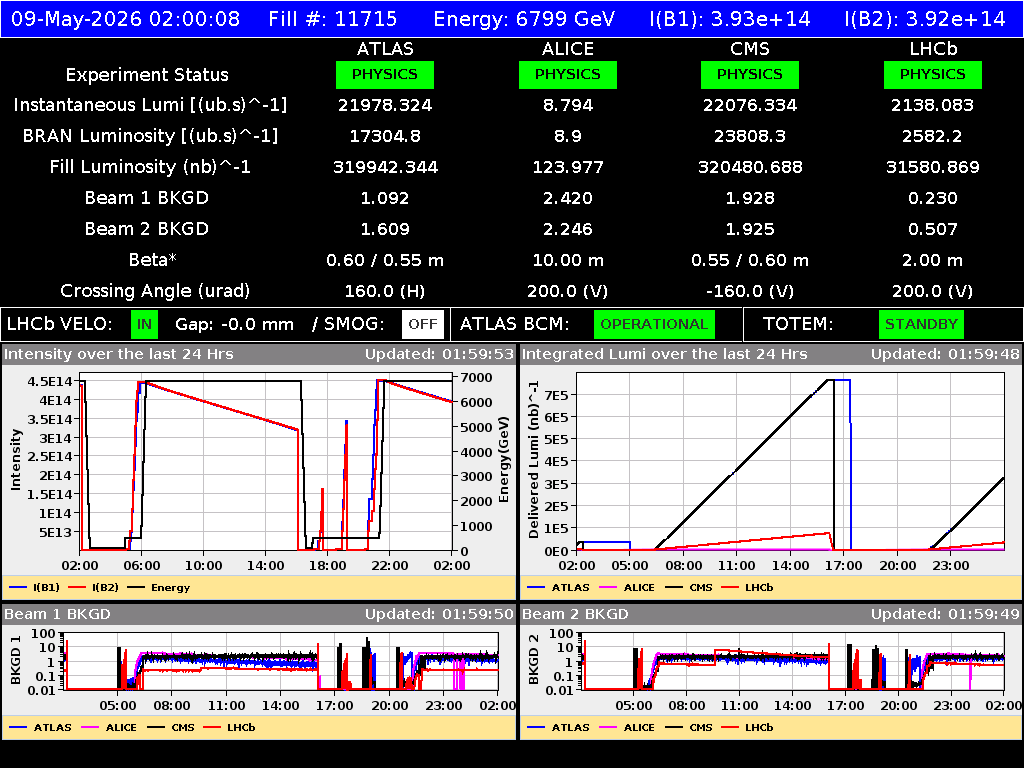Click ATLAS Beta* value 0.60 / 0.55 m

pyautogui.click(x=385, y=260)
